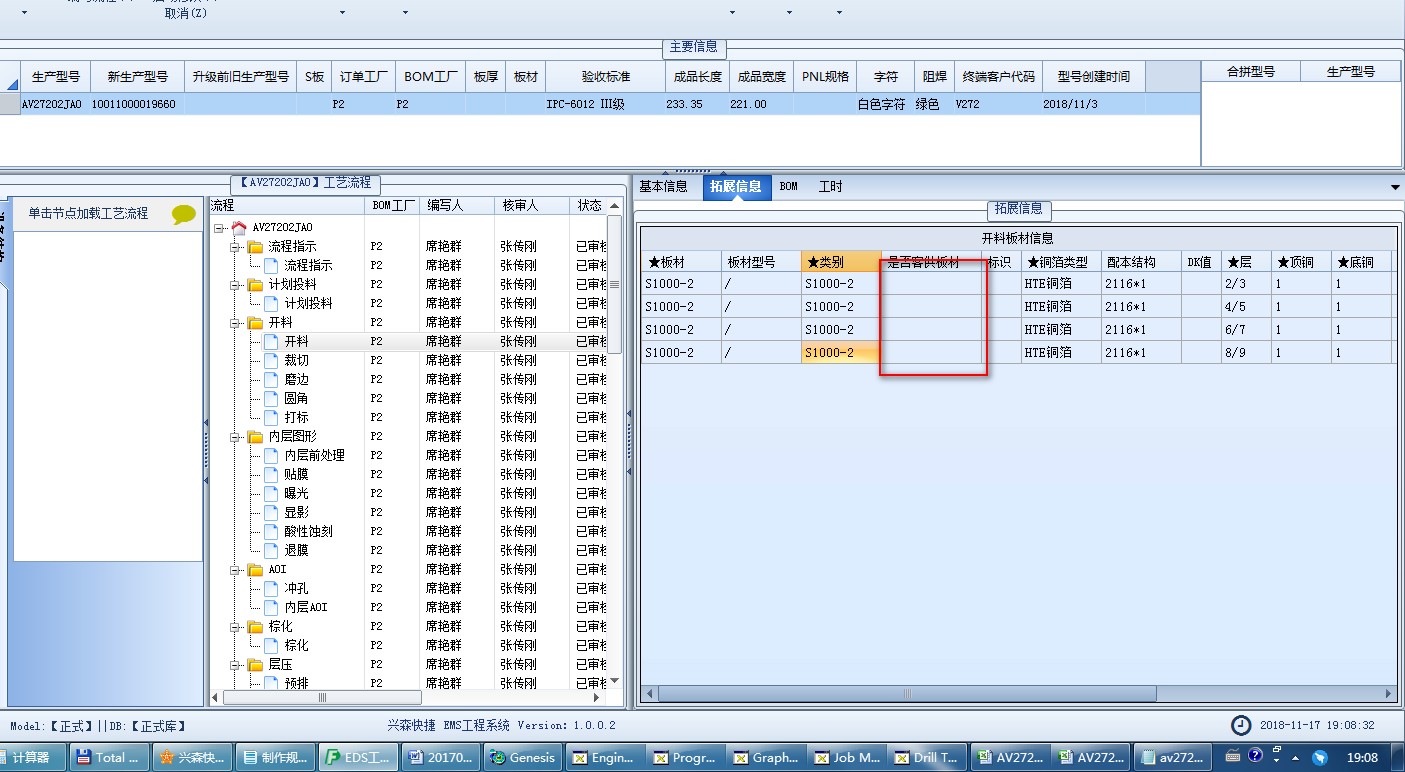The image size is (1405, 772).
Task: Click the folder icon of 计划投料 group
Action: pos(255,285)
